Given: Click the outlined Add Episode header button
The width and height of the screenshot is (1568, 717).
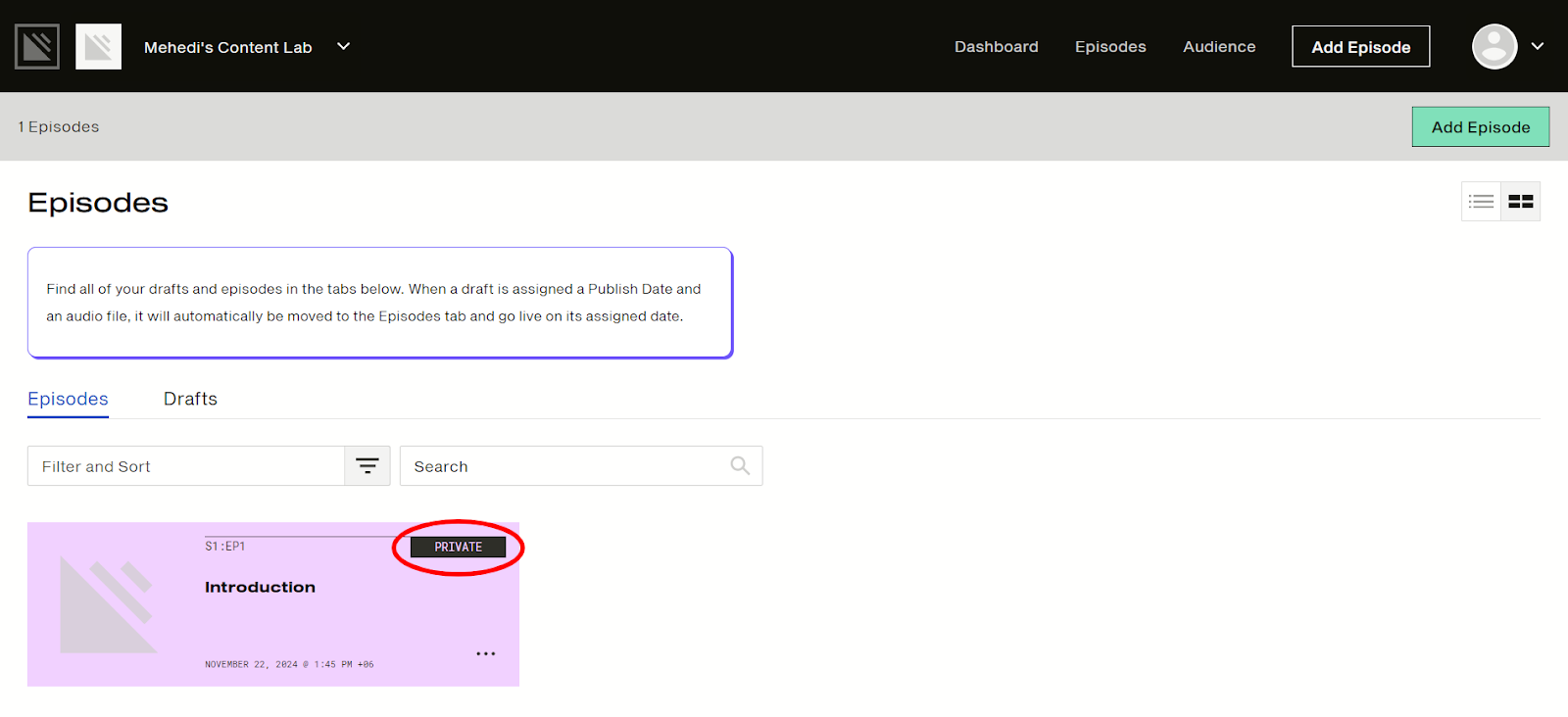Looking at the screenshot, I should tap(1360, 47).
